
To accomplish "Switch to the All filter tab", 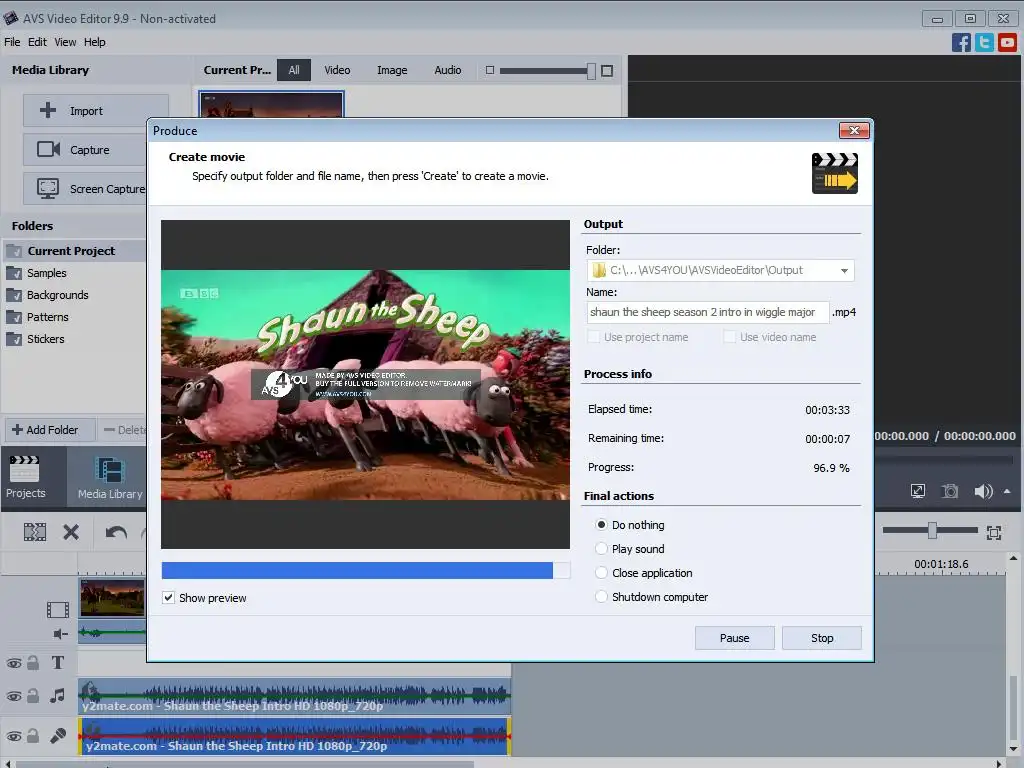I will tap(294, 70).
